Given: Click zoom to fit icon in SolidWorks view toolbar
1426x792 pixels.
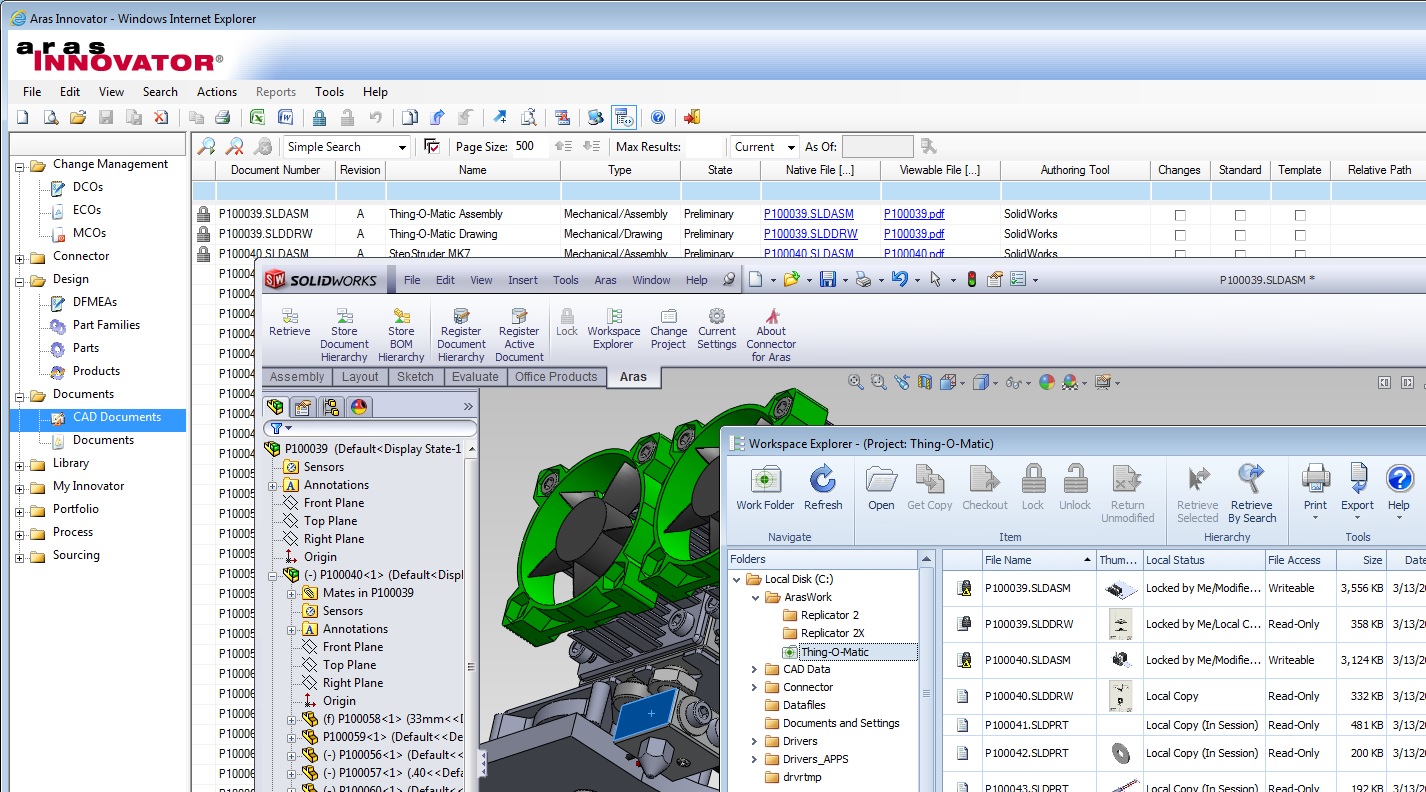Looking at the screenshot, I should click(x=855, y=382).
